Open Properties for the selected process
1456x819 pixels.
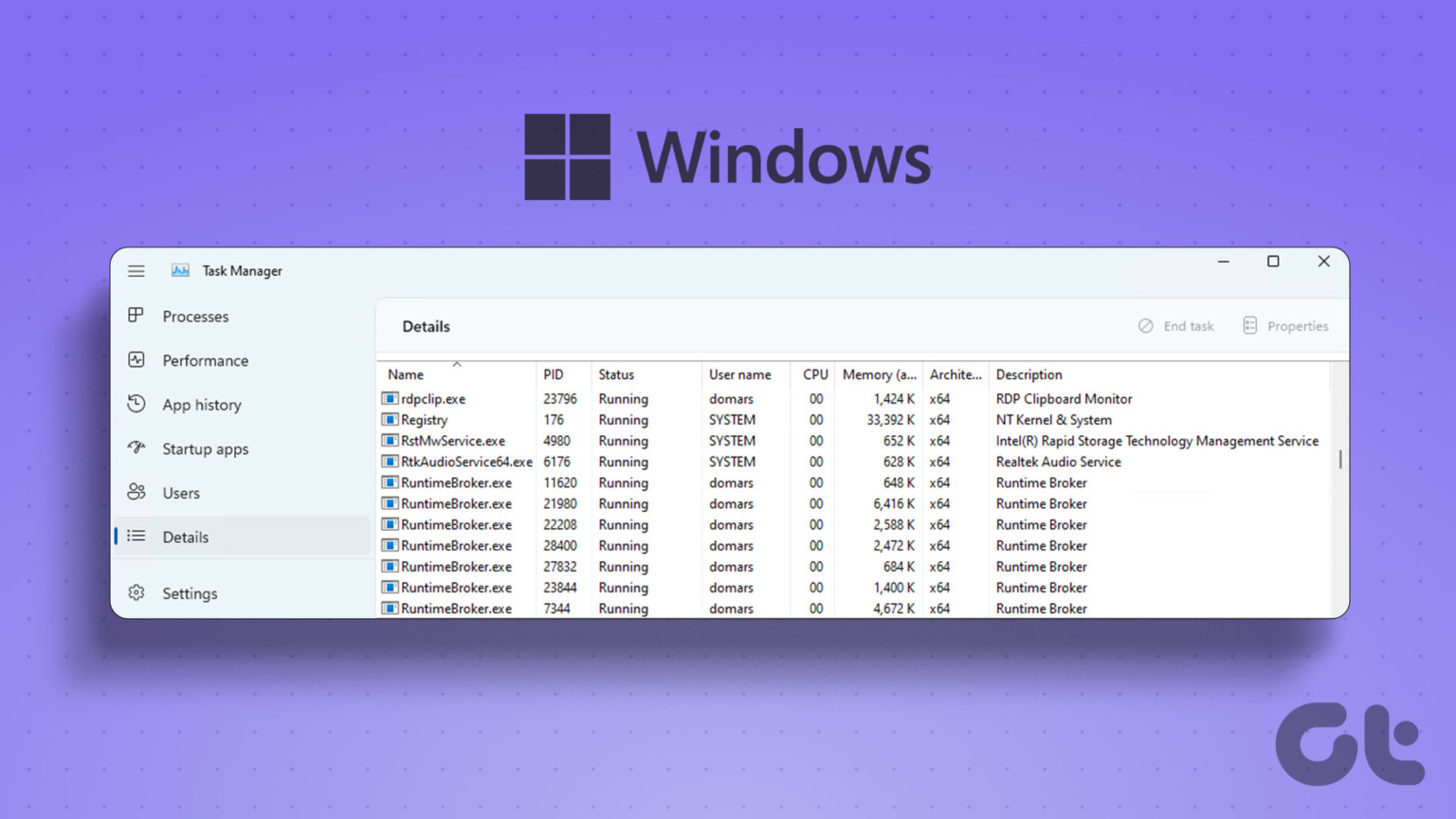click(1285, 326)
